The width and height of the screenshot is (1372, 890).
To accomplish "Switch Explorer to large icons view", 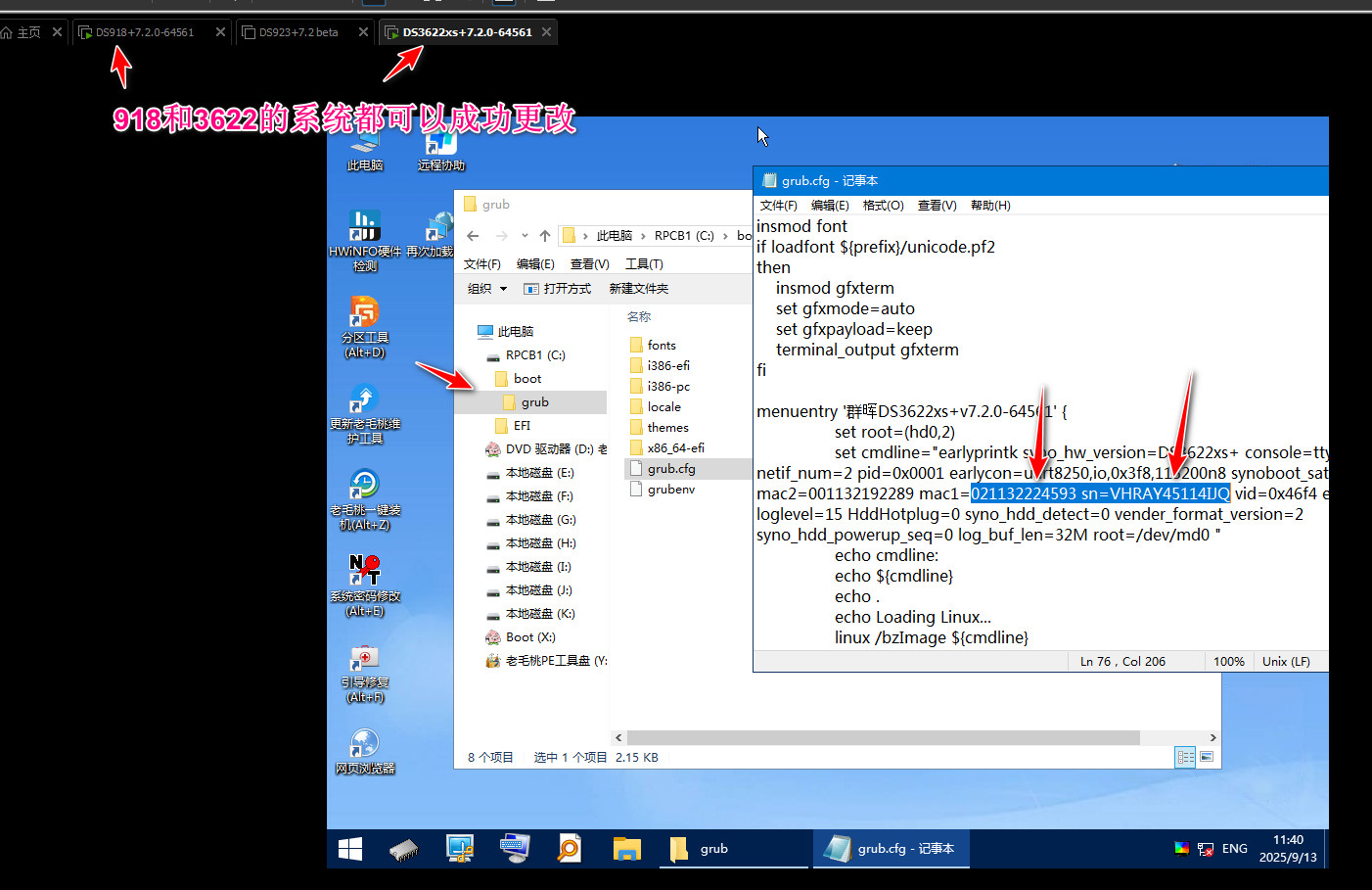I will pyautogui.click(x=1207, y=757).
